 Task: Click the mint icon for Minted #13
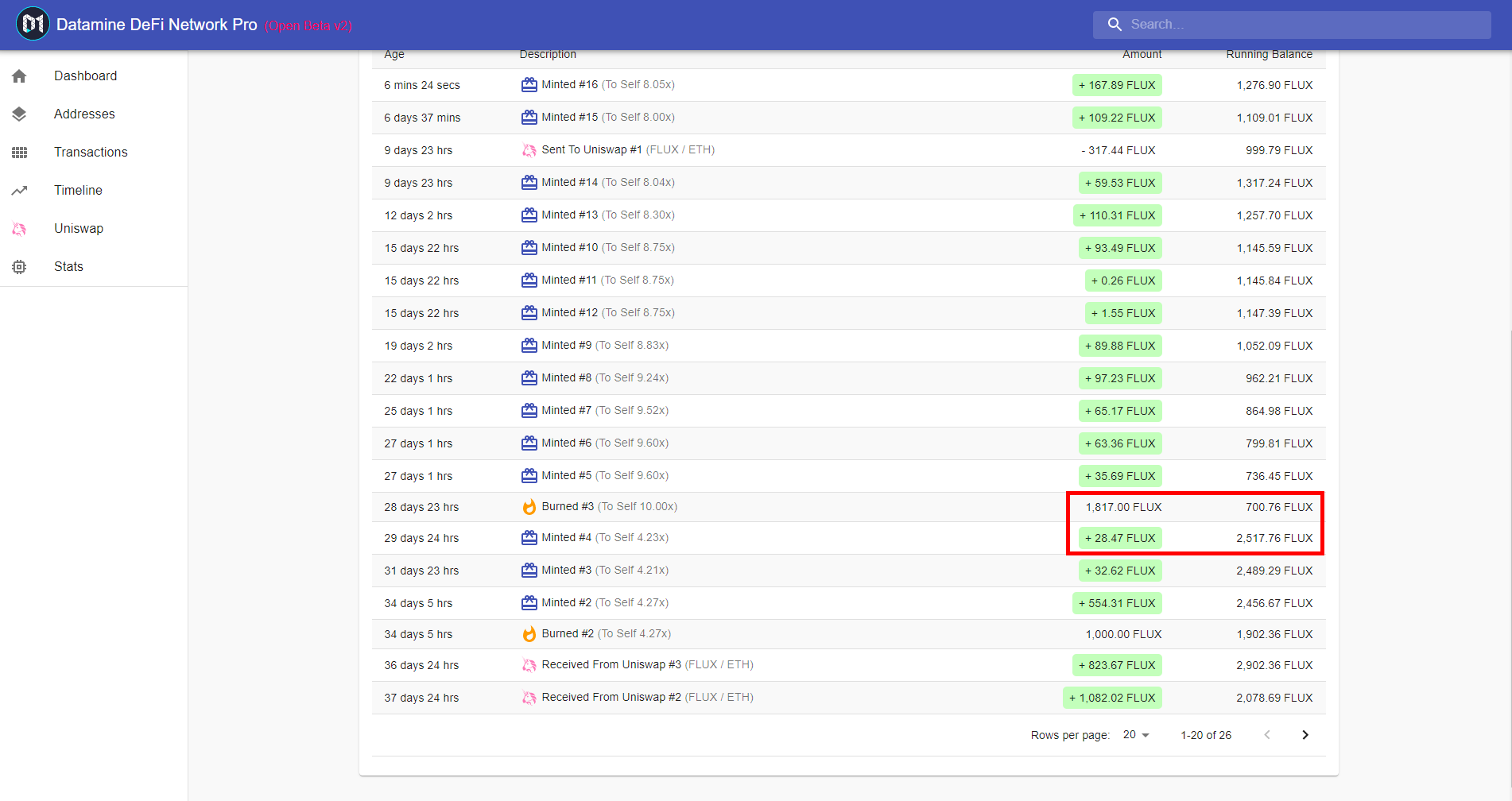click(529, 215)
